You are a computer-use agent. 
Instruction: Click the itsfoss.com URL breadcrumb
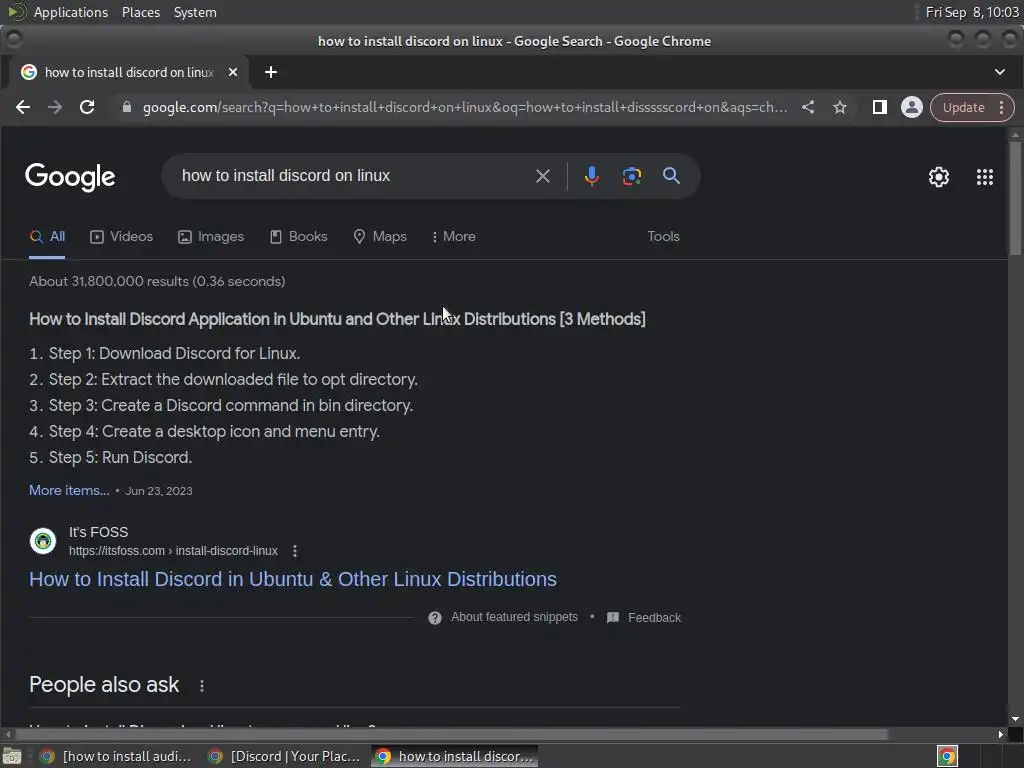click(173, 551)
